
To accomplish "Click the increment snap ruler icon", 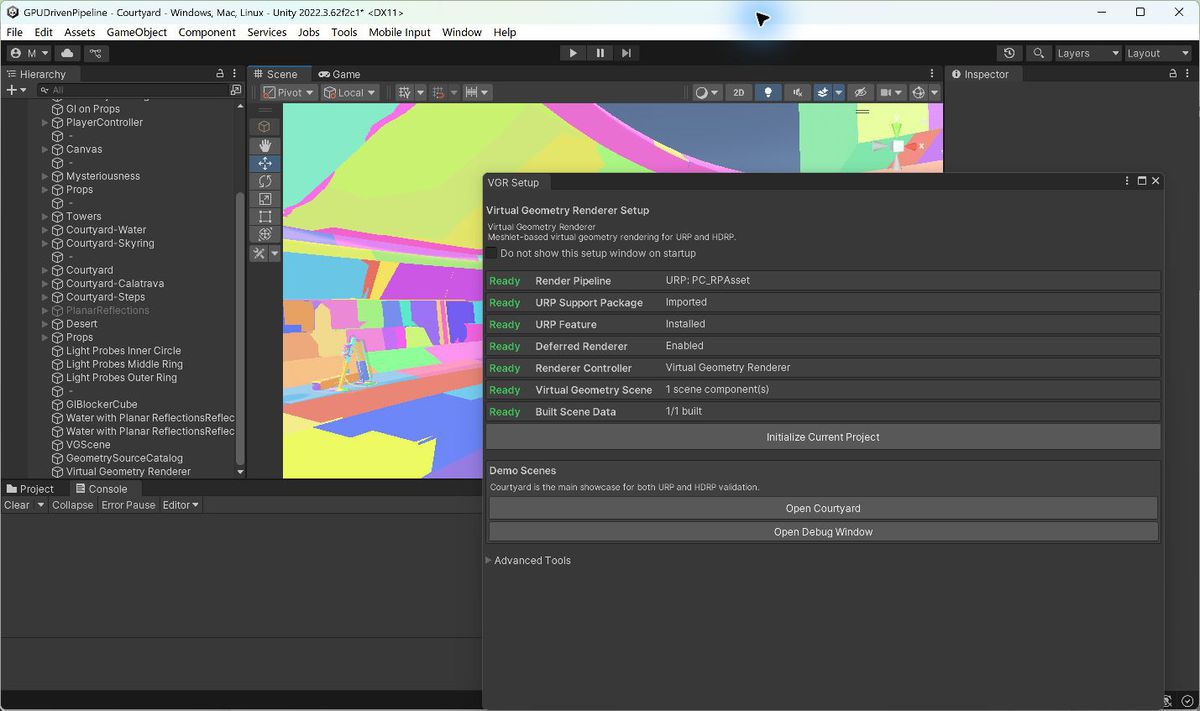I will point(472,92).
